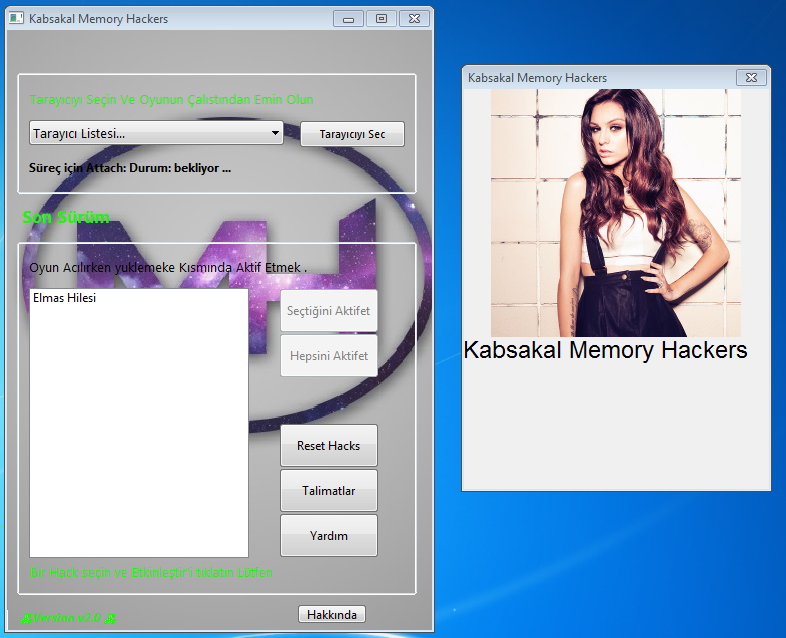Close the main Kabsakal Memory Hackers window
Image resolution: width=786 pixels, height=638 pixels.
[x=414, y=19]
